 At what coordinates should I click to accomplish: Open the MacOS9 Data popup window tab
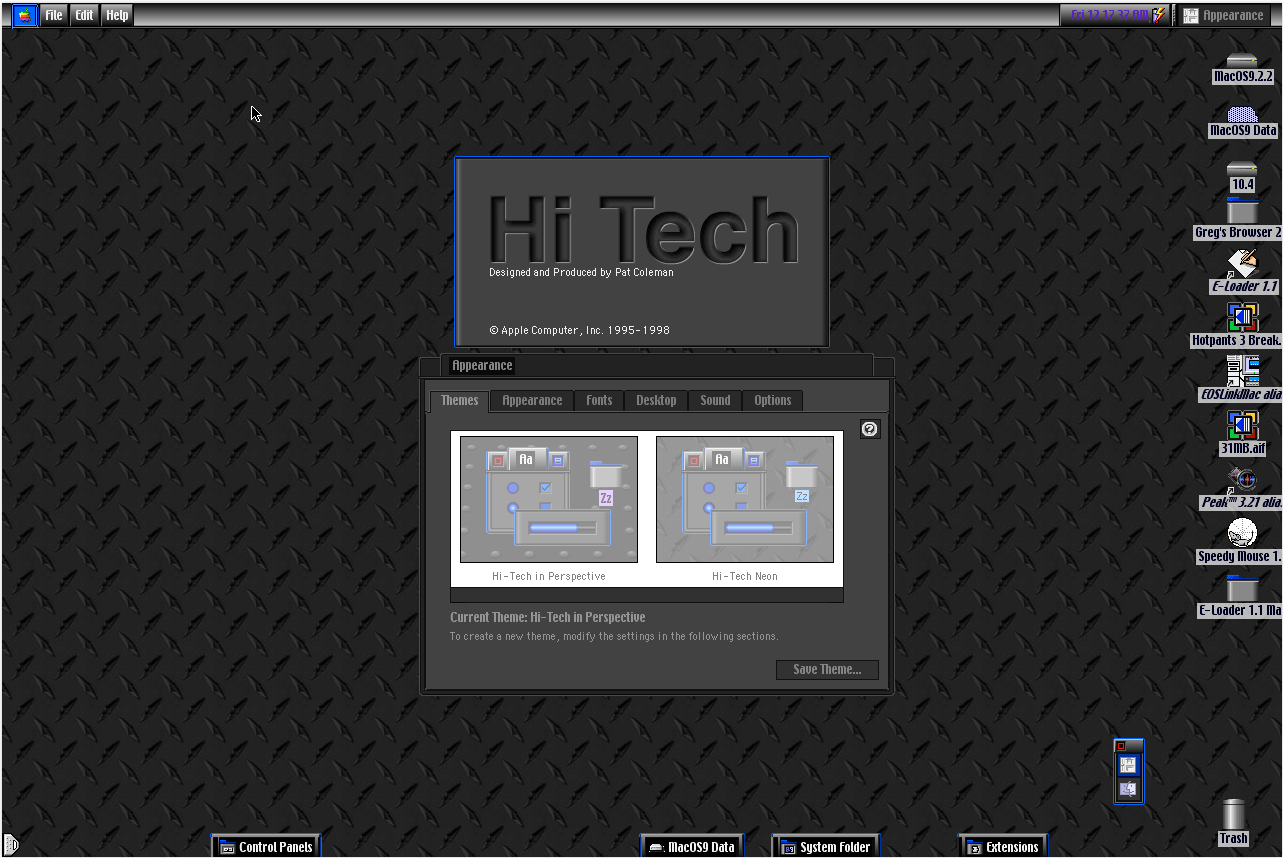click(x=692, y=847)
